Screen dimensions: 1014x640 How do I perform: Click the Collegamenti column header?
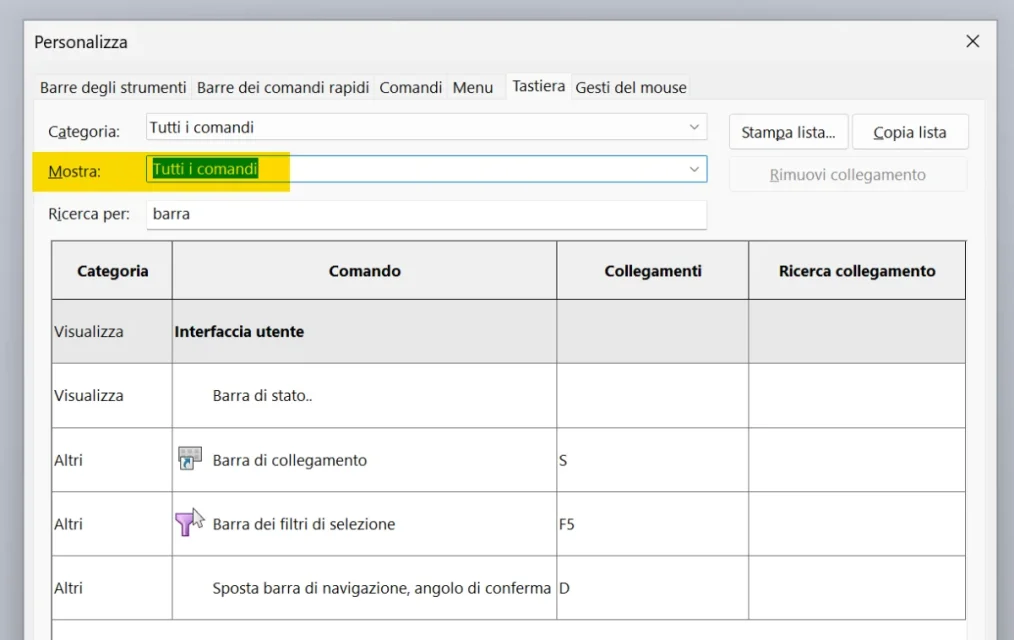pos(652,271)
